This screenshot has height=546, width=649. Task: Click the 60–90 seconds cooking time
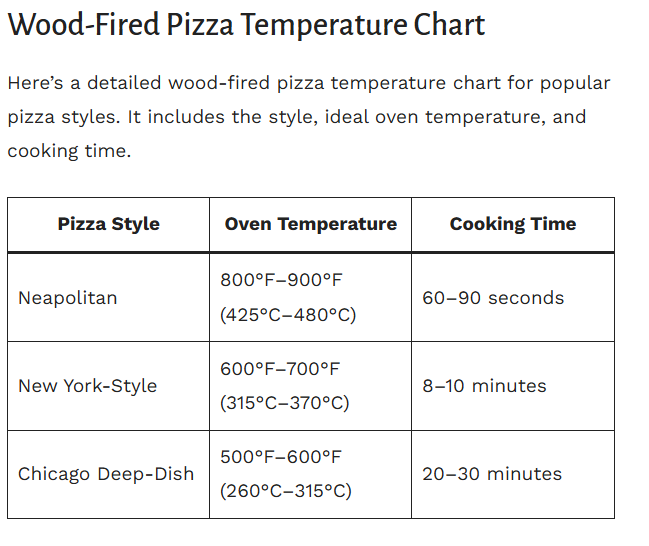(493, 298)
